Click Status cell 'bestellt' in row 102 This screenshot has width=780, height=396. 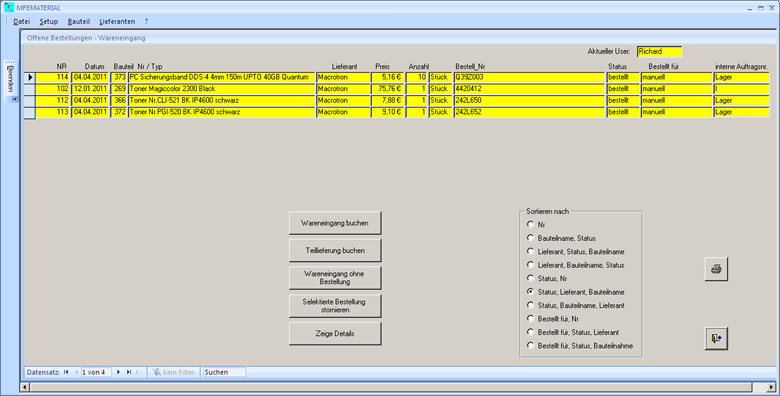pos(623,89)
